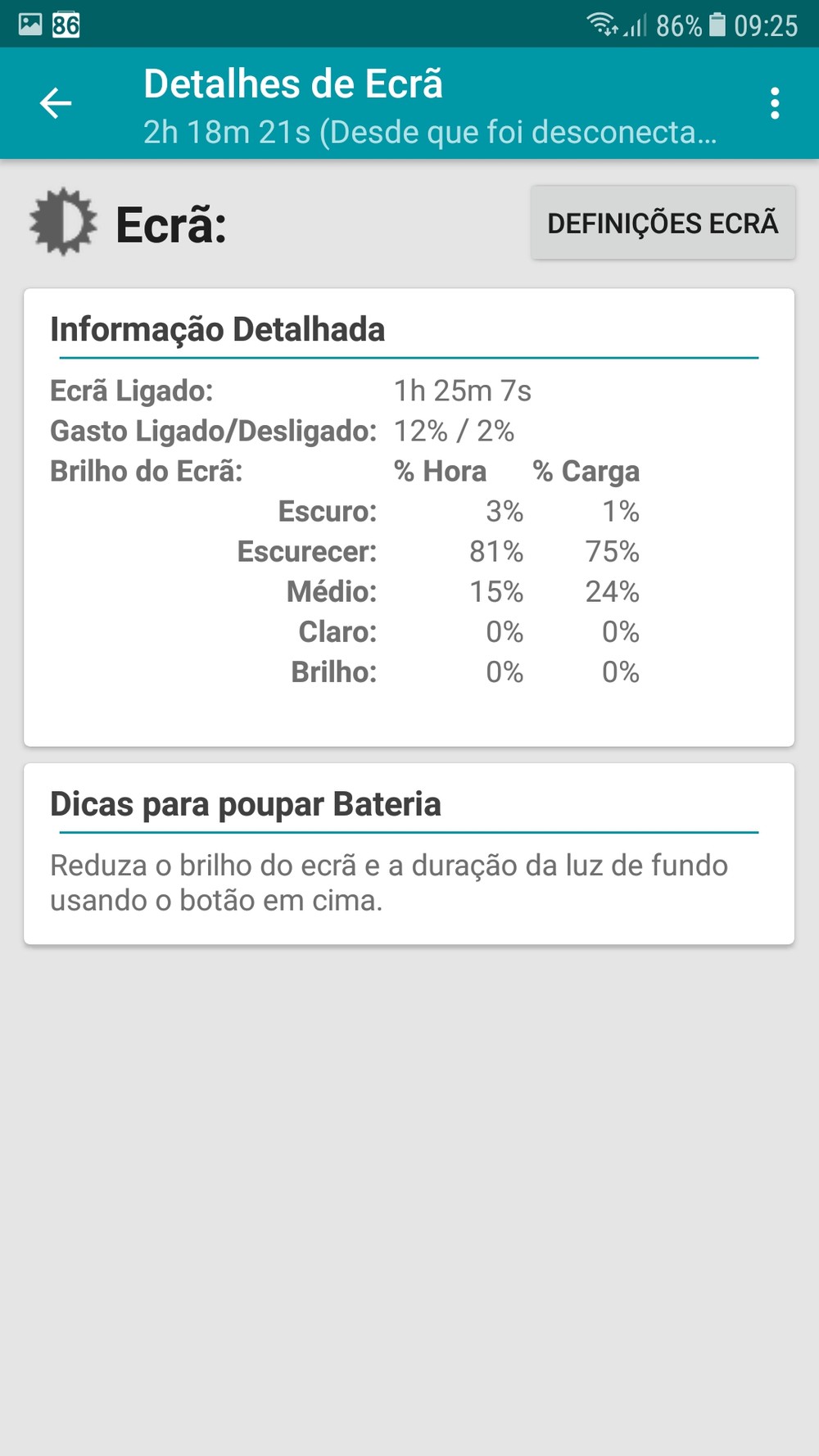
Task: Select the Escurecer brightness row
Action: click(x=438, y=551)
